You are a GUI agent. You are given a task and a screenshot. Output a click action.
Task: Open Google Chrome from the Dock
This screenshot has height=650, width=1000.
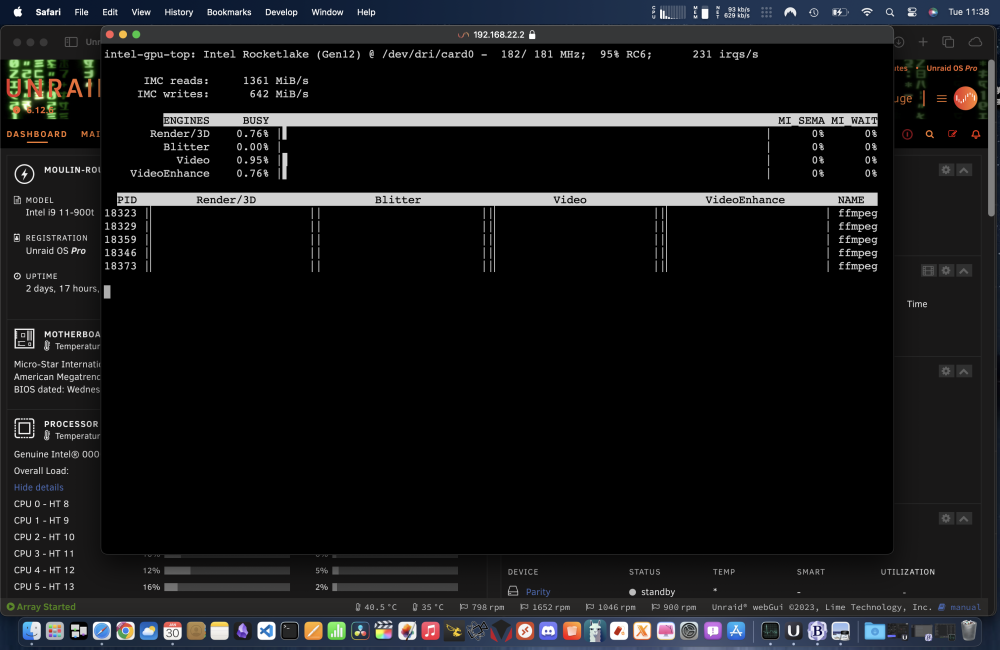pos(125,632)
